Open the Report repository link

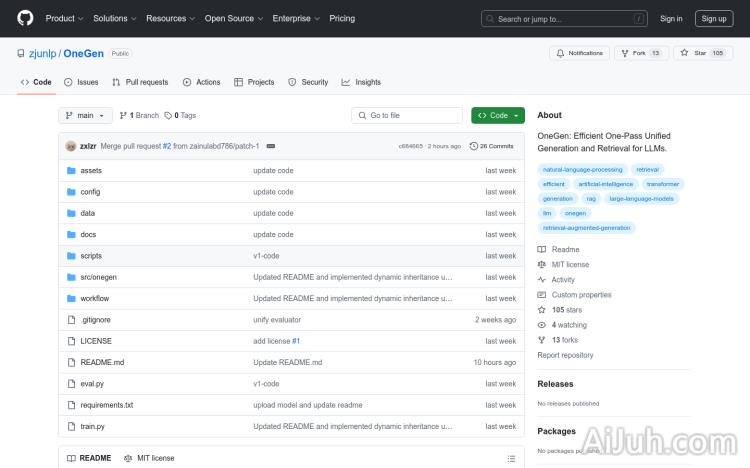coord(565,355)
